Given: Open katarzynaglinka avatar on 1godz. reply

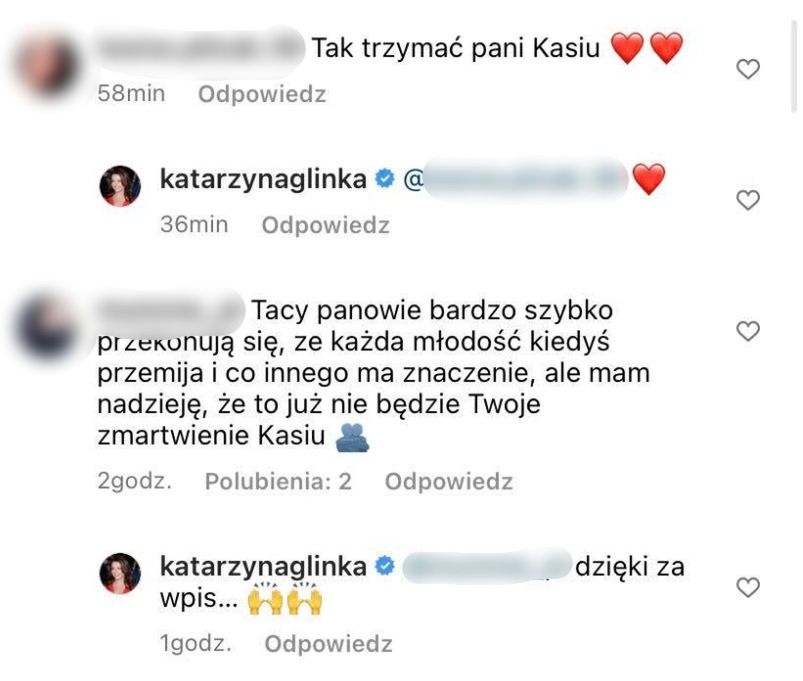Looking at the screenshot, I should tap(120, 573).
